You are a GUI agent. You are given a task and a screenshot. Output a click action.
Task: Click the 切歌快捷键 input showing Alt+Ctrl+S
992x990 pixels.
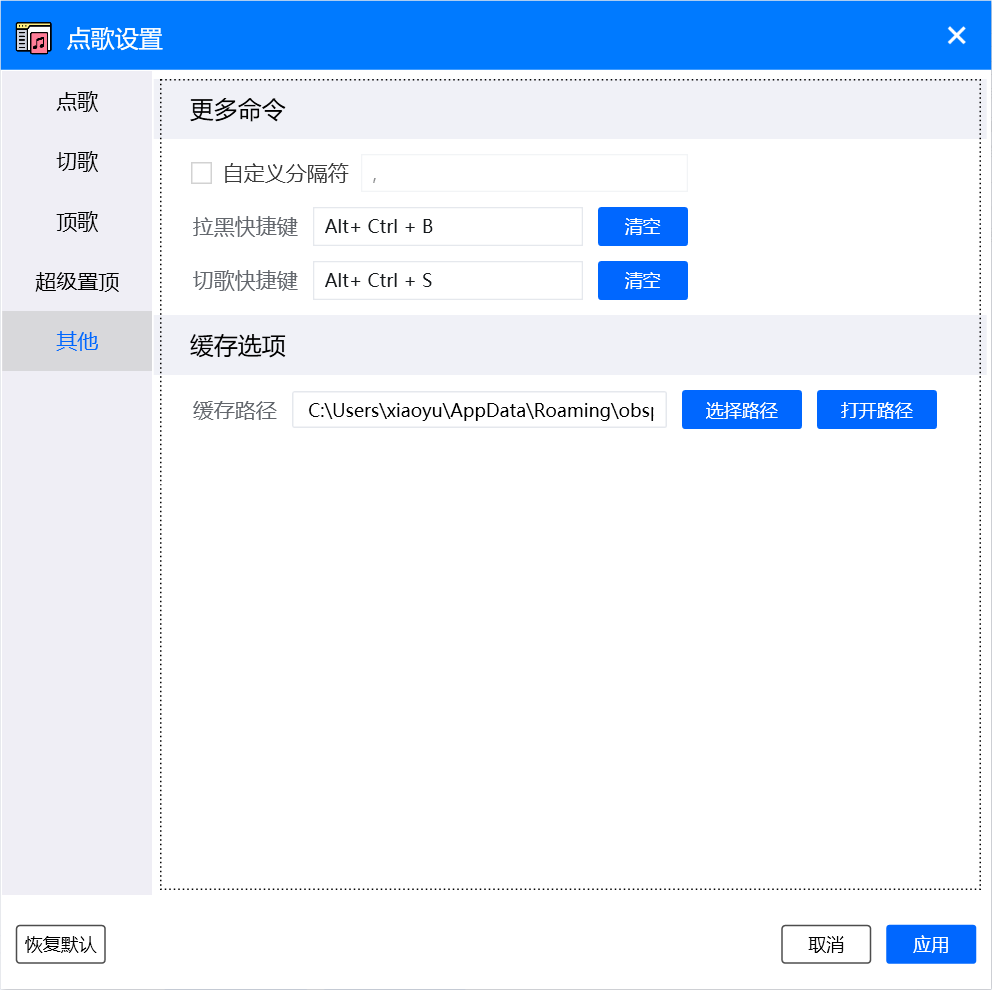[447, 280]
